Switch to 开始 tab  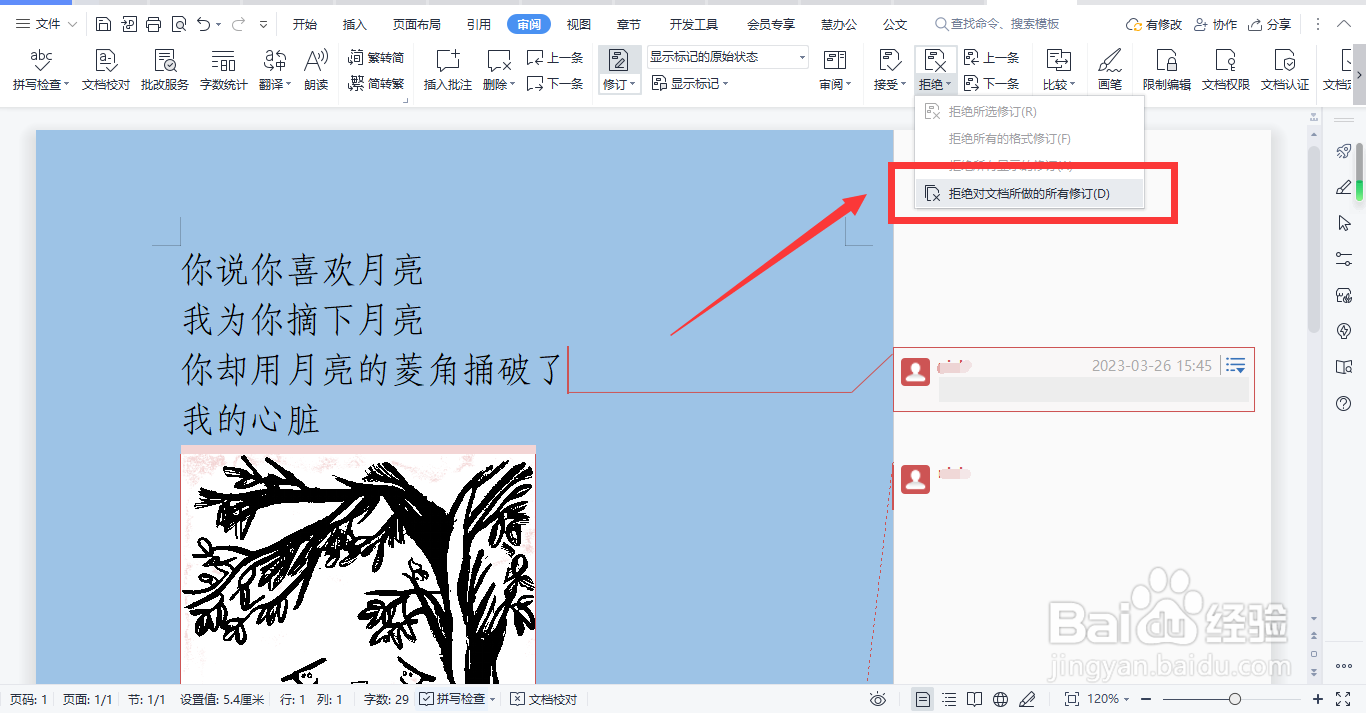305,24
